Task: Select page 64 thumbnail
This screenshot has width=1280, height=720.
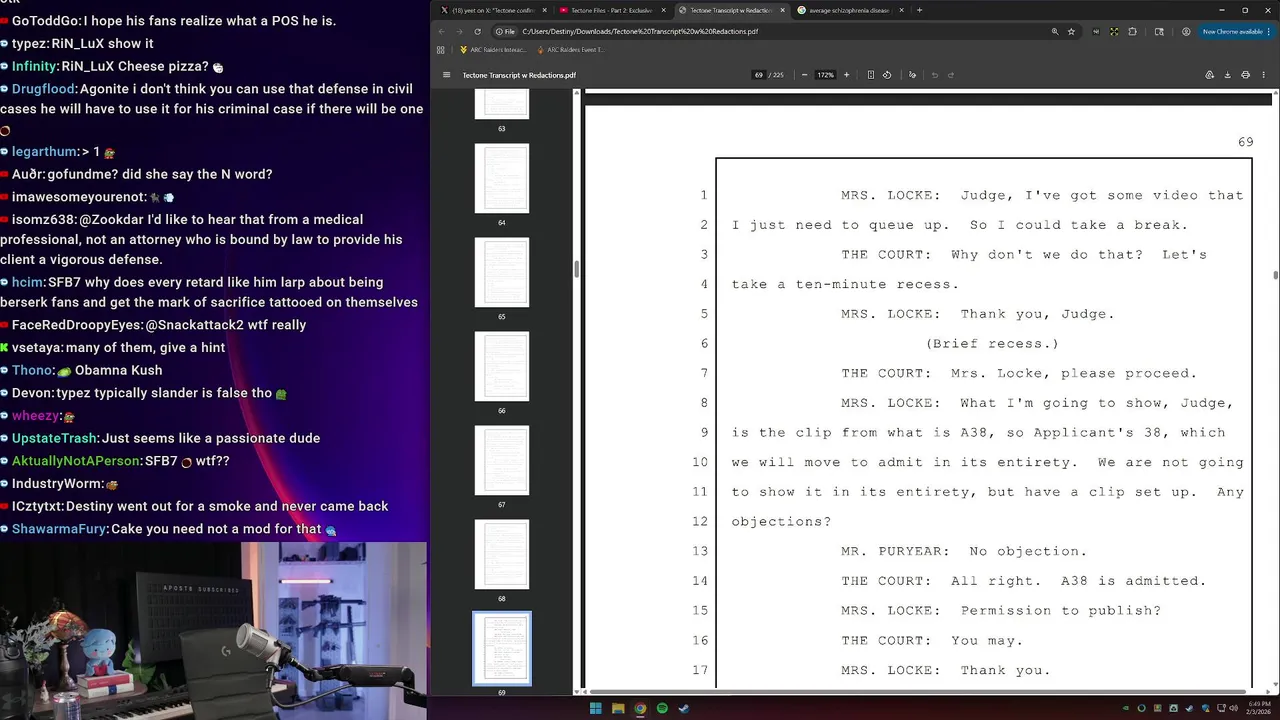Action: [x=502, y=179]
